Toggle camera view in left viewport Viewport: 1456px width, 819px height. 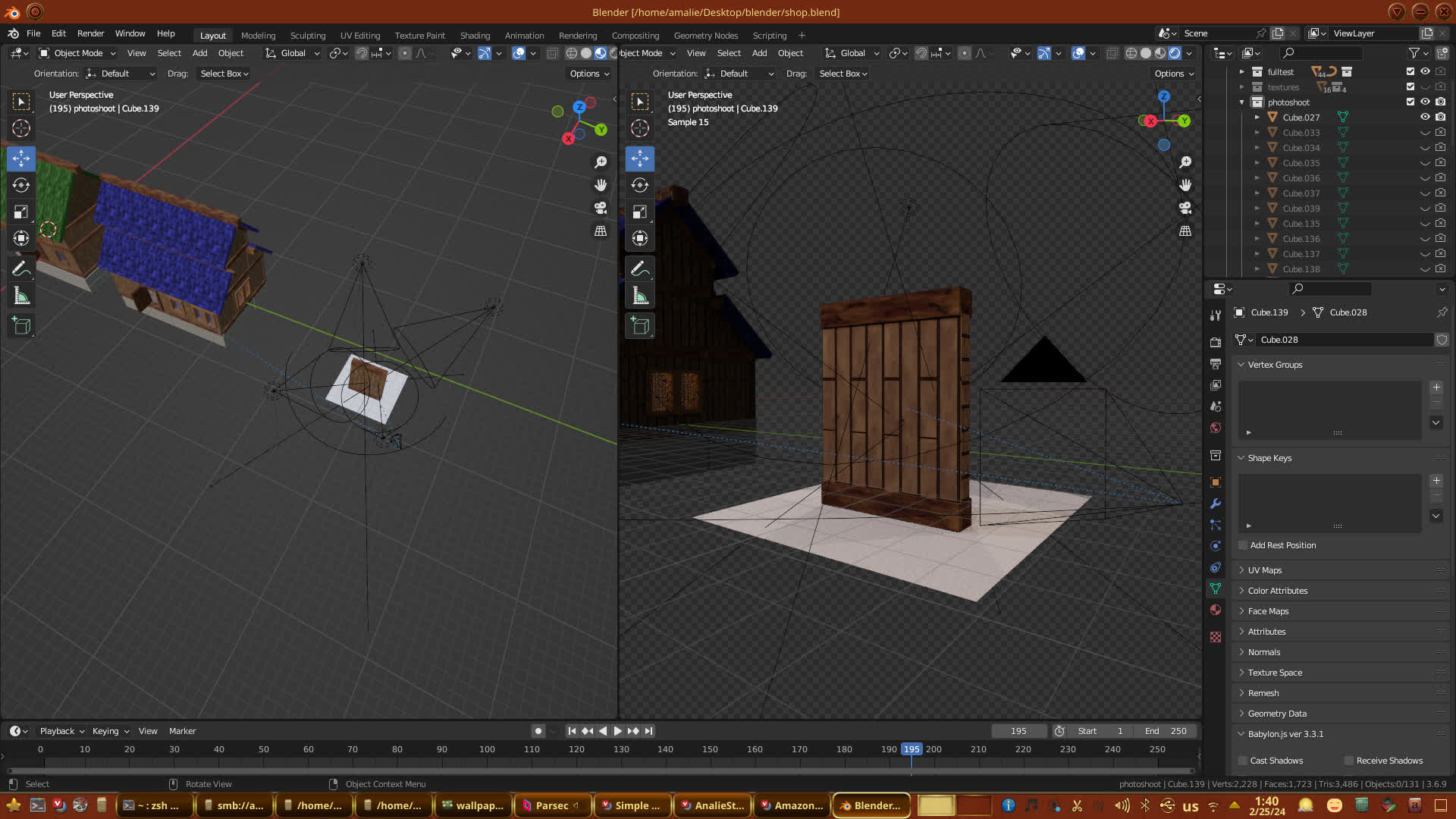(601, 208)
